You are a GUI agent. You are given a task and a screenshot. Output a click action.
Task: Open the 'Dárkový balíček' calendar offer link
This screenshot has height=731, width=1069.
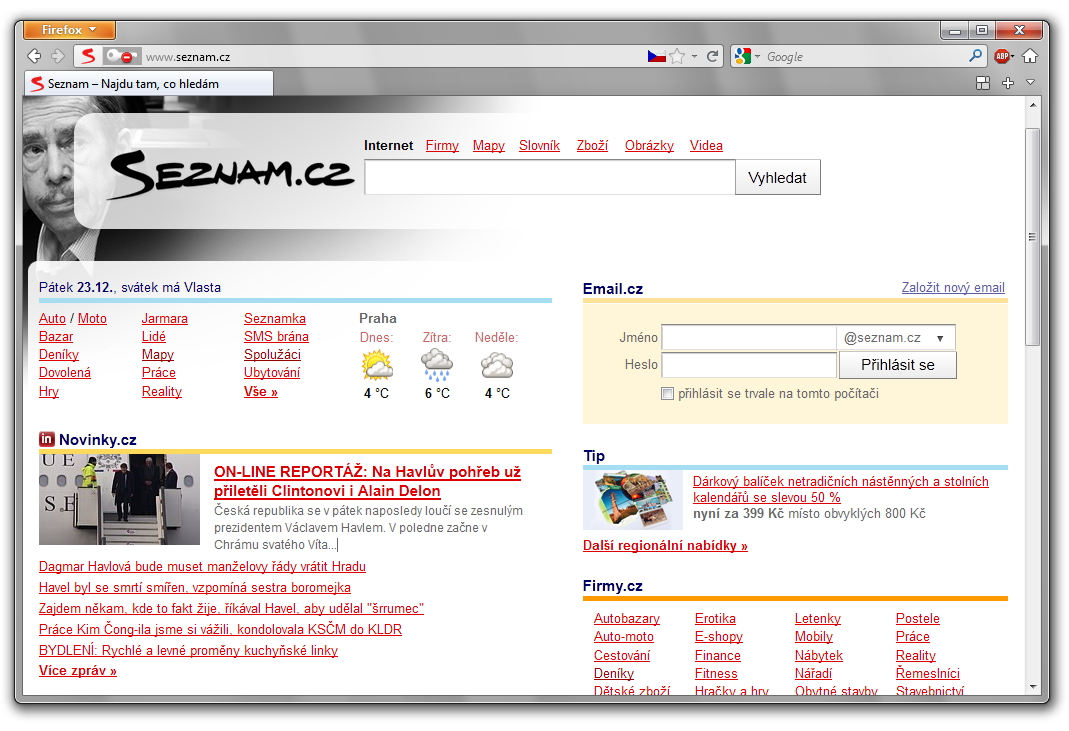point(841,489)
